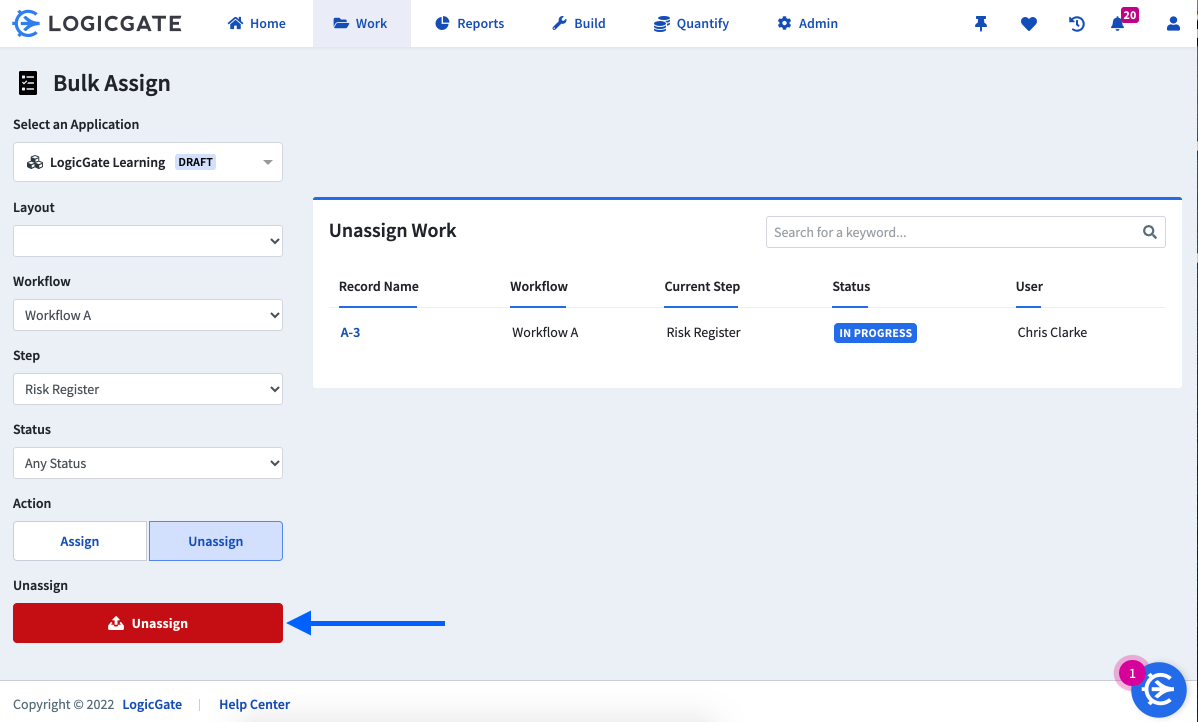Open recent history clock icon
The image size is (1198, 722).
tap(1077, 24)
